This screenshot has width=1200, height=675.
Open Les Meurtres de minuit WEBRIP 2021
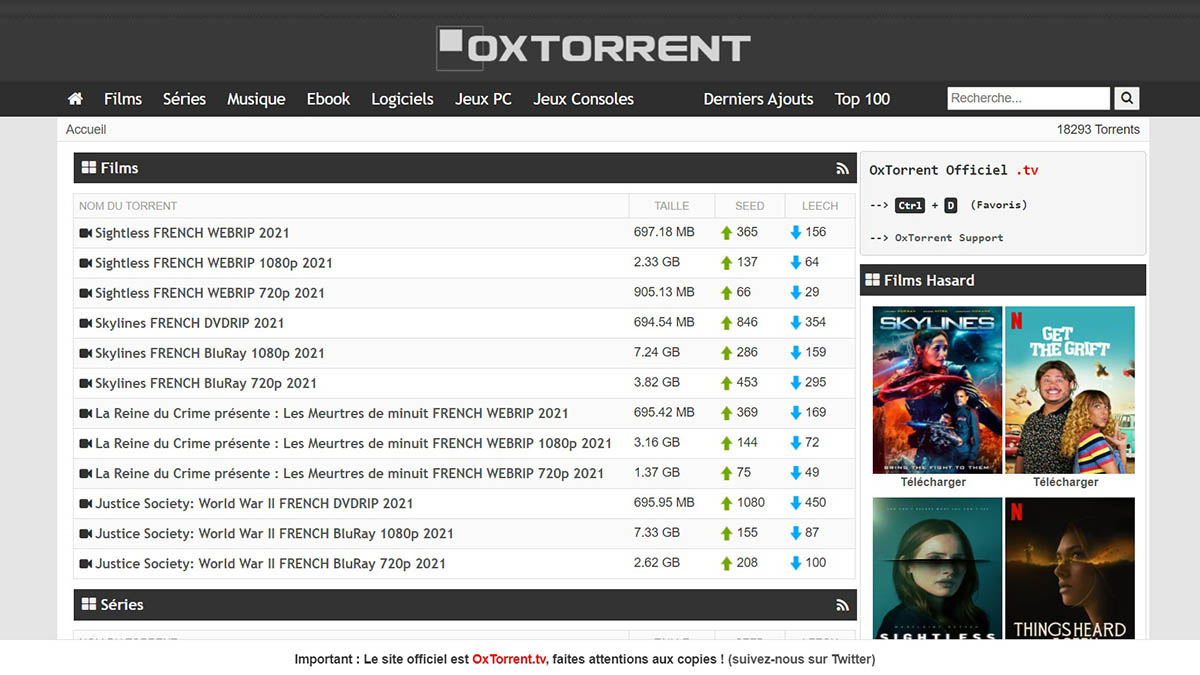coord(332,413)
